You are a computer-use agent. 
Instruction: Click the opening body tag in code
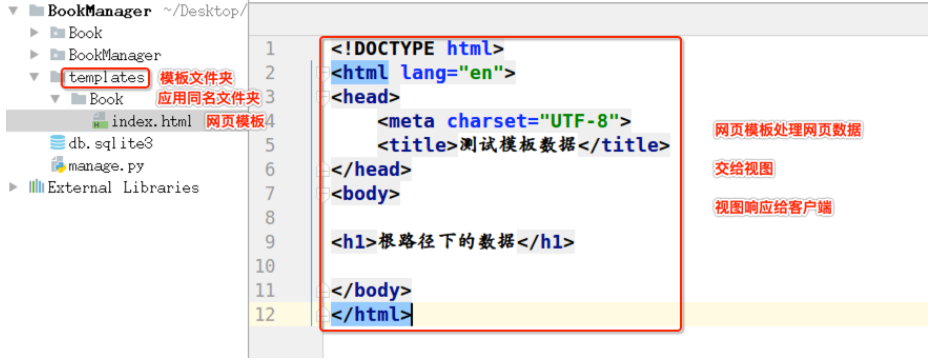coord(365,194)
